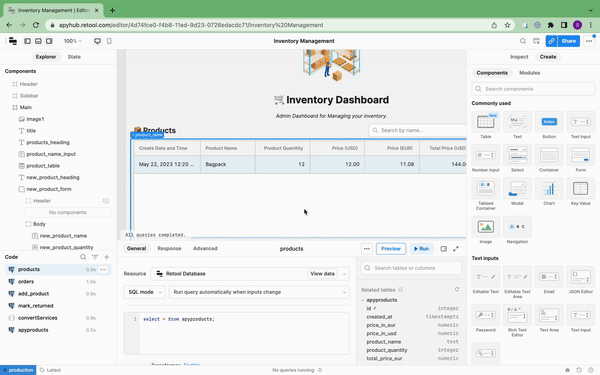Add a Password component
The image size is (600, 375).
(486, 318)
